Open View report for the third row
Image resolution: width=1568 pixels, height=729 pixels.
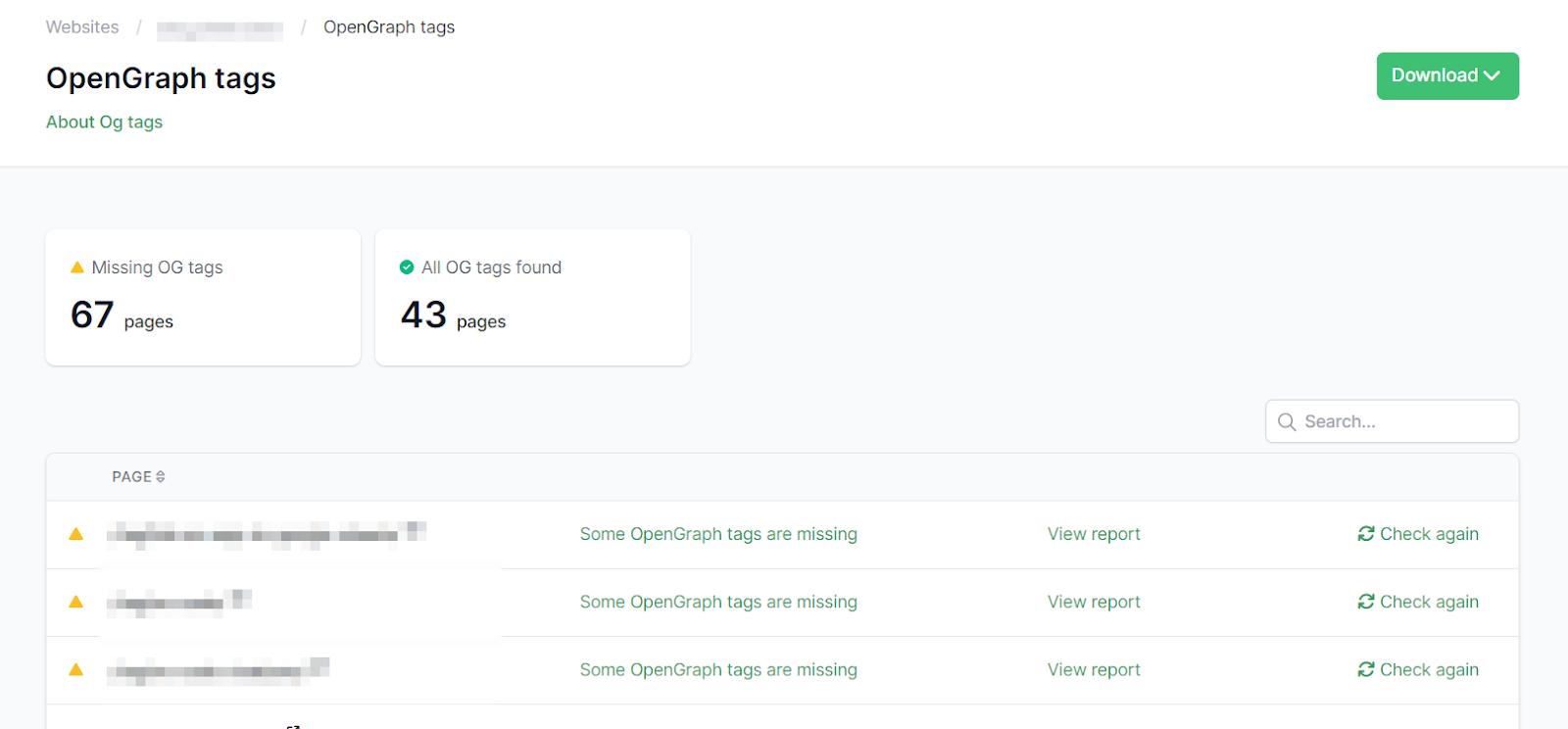coord(1094,670)
